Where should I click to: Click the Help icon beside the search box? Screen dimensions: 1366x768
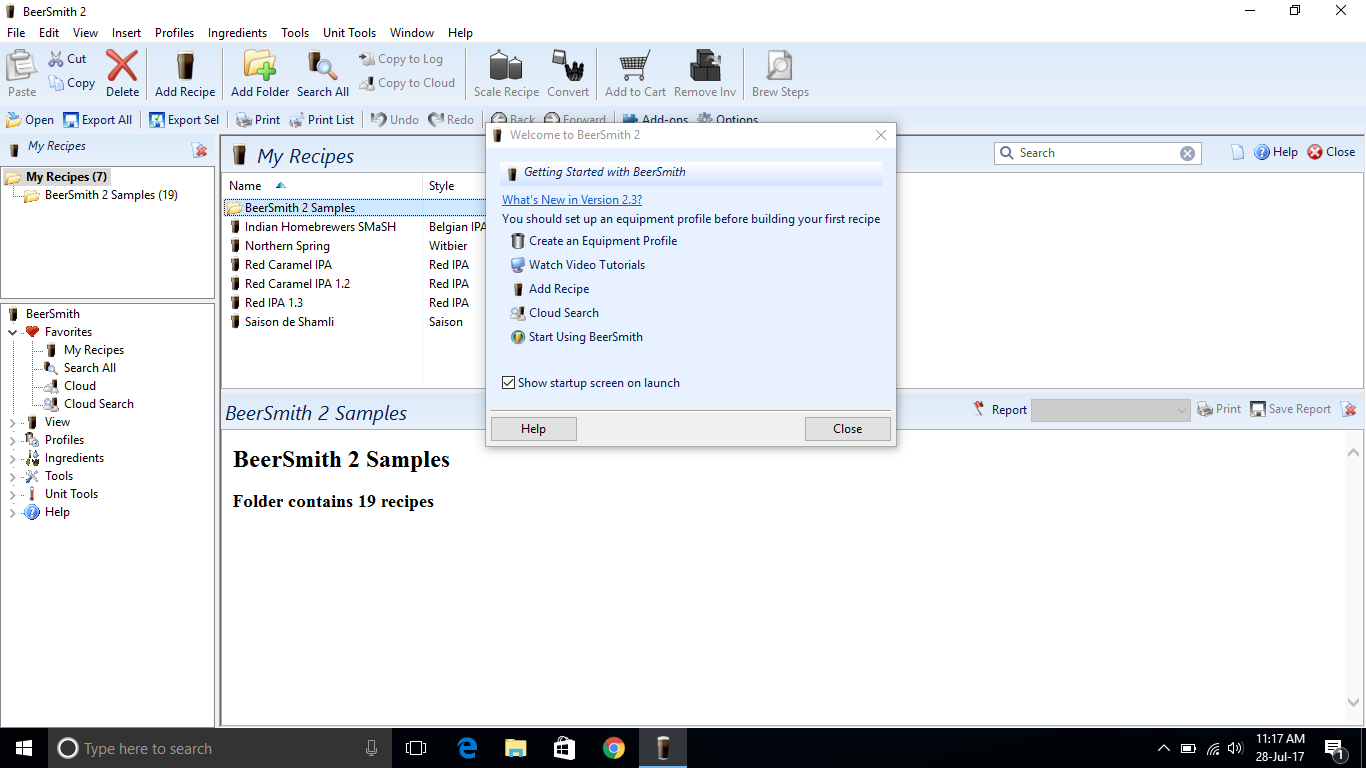pyautogui.click(x=1262, y=152)
